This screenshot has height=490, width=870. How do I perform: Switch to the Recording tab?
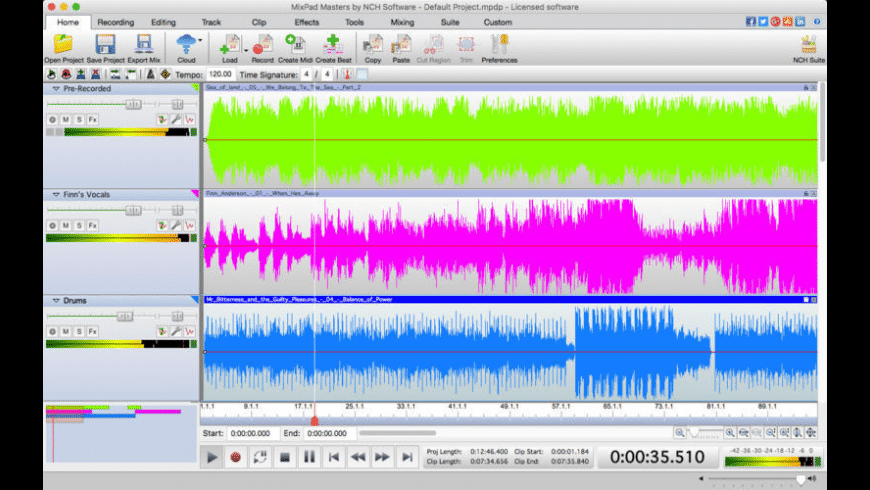coord(115,22)
